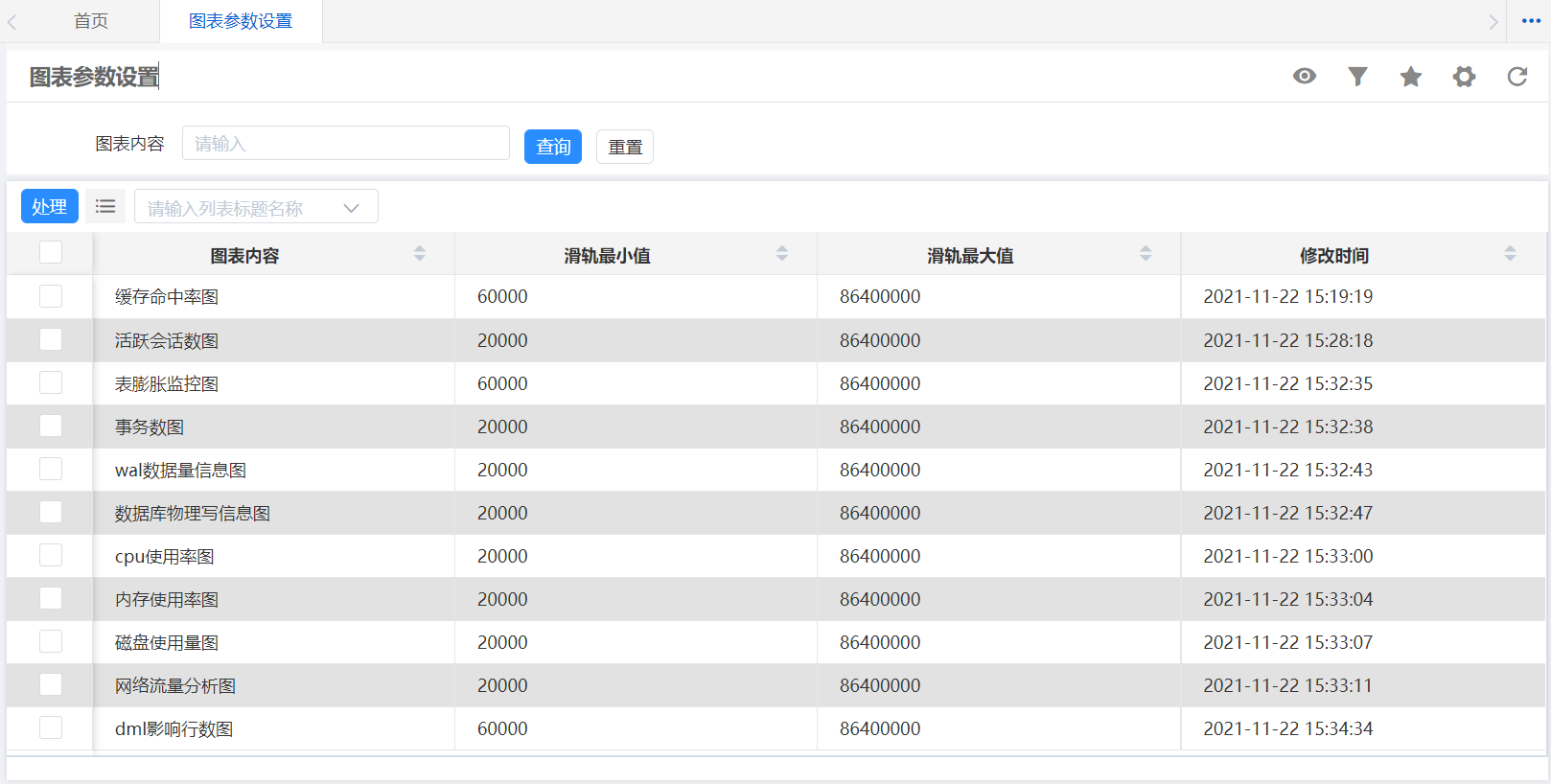Click the refresh icon in header
1551x784 pixels.
point(1517,76)
